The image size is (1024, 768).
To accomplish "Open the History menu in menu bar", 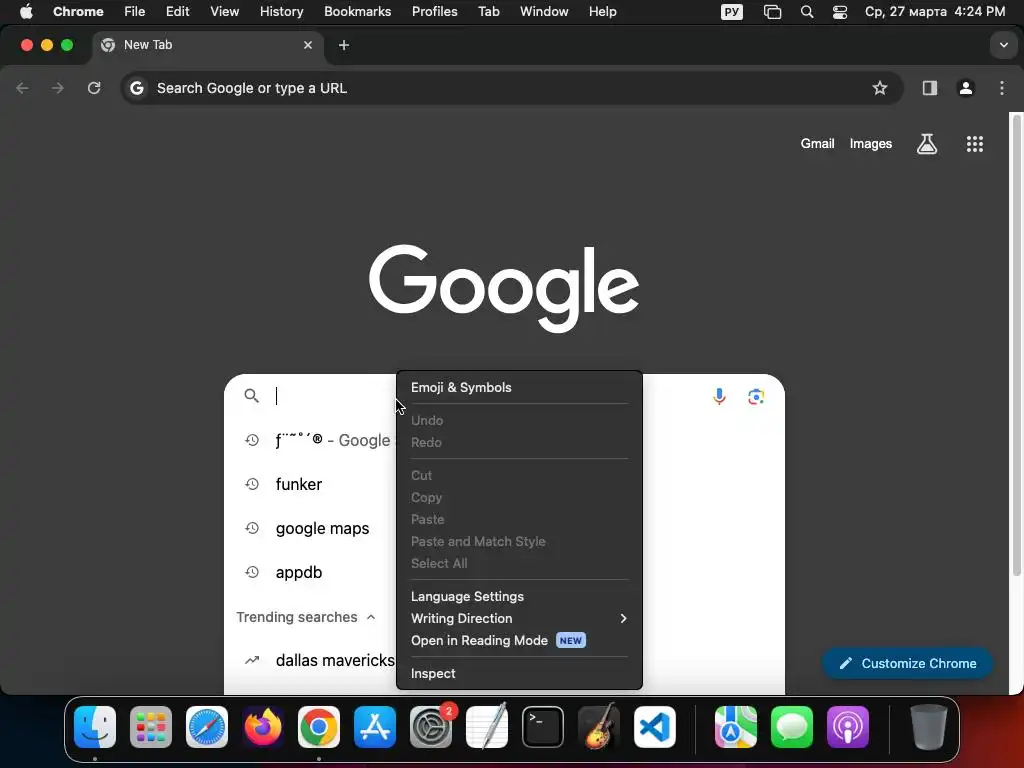I will click(281, 12).
